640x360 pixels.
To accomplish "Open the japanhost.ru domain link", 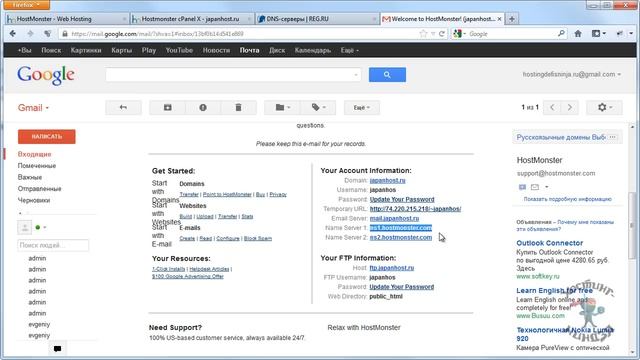I will point(387,180).
